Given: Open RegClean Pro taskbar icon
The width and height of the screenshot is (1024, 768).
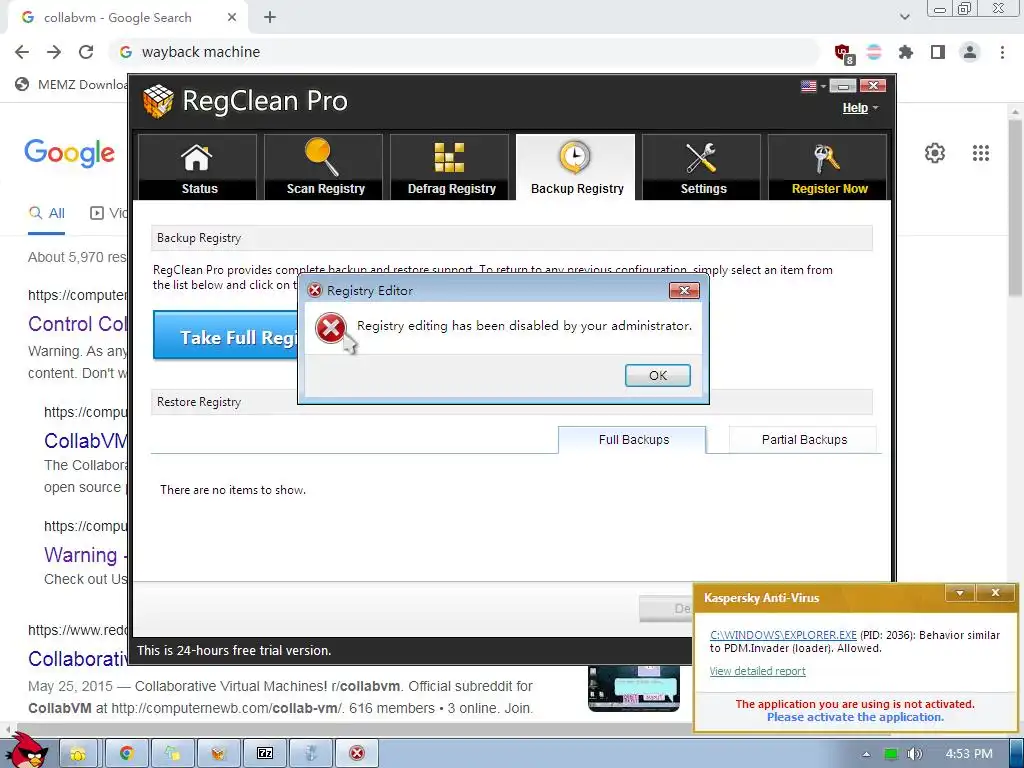Looking at the screenshot, I should point(218,754).
